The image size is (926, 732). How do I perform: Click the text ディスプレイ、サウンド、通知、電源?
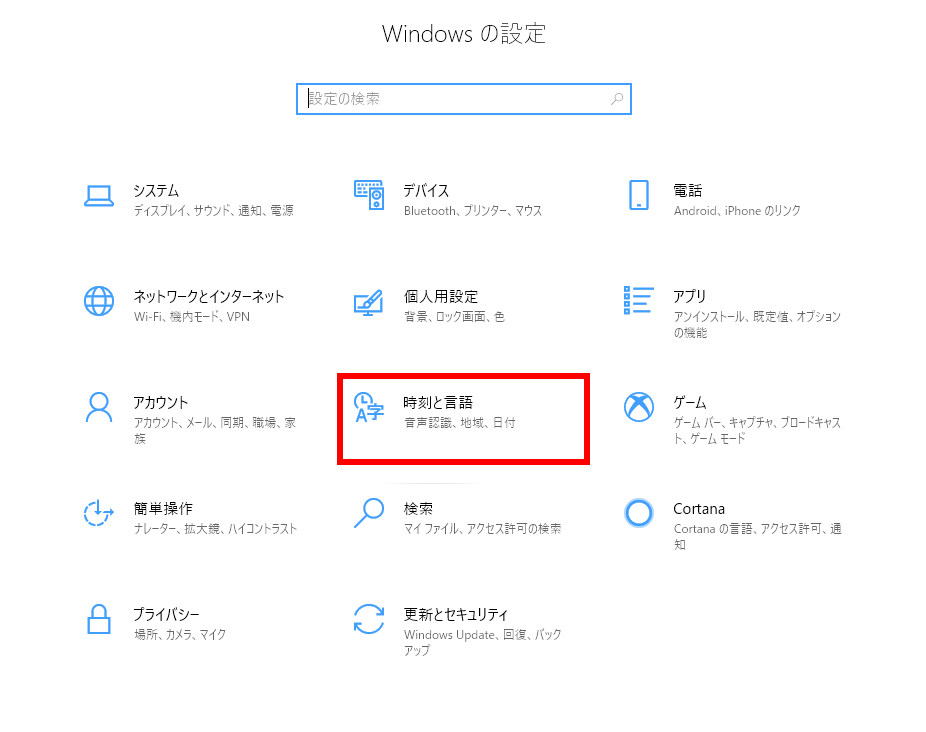(214, 210)
